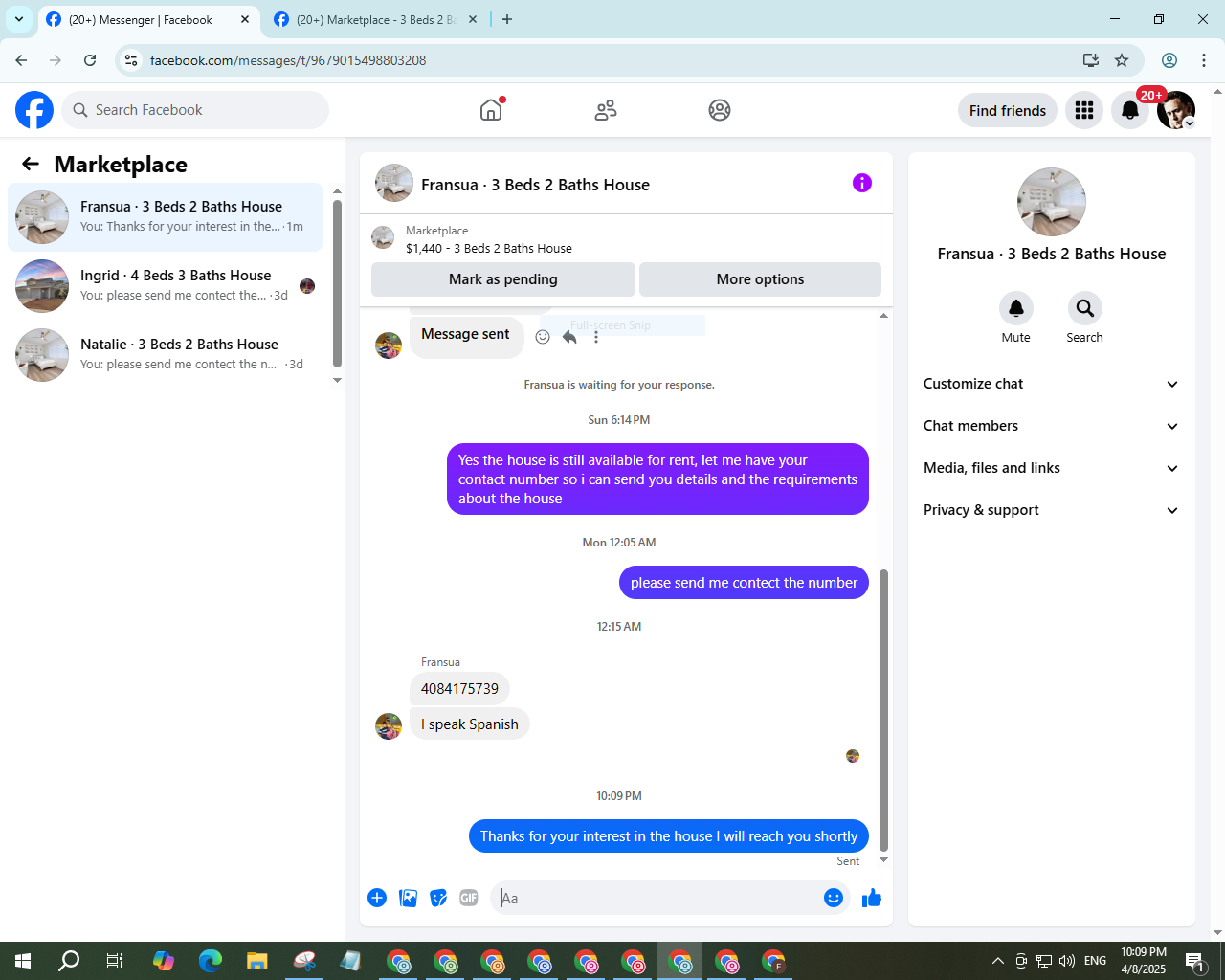Click conversation list scrollbar

pos(337,283)
